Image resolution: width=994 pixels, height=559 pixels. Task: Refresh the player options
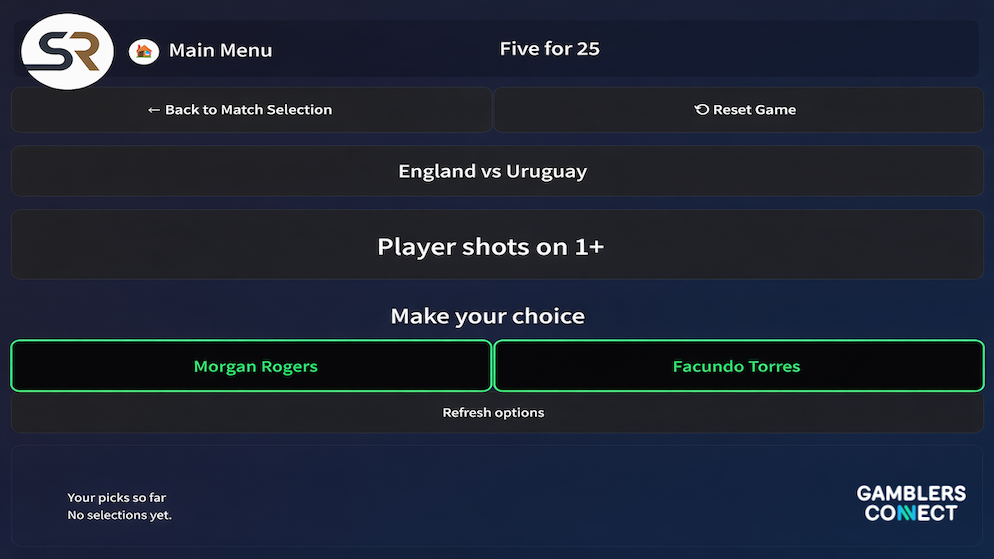point(493,412)
